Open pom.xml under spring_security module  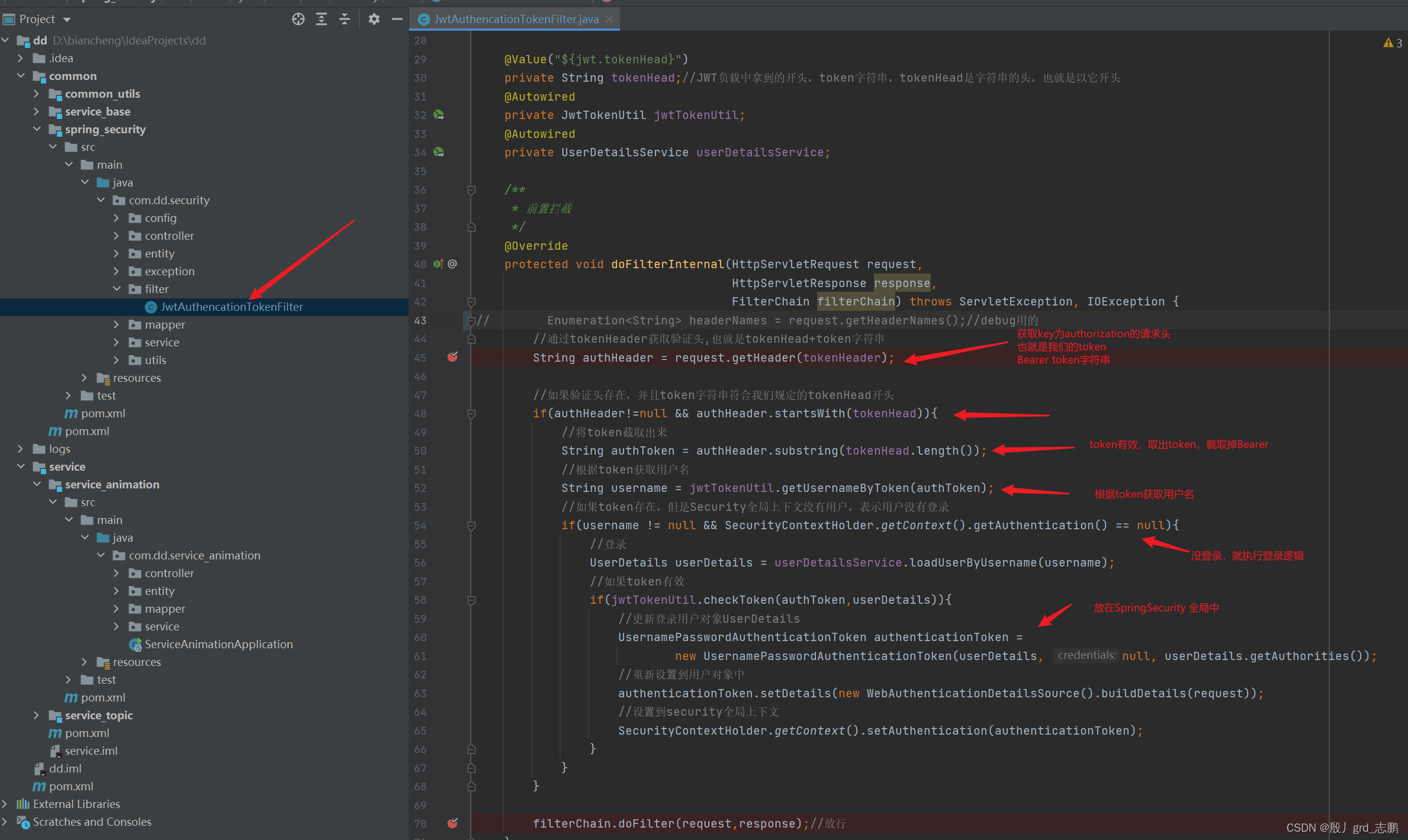click(x=102, y=413)
